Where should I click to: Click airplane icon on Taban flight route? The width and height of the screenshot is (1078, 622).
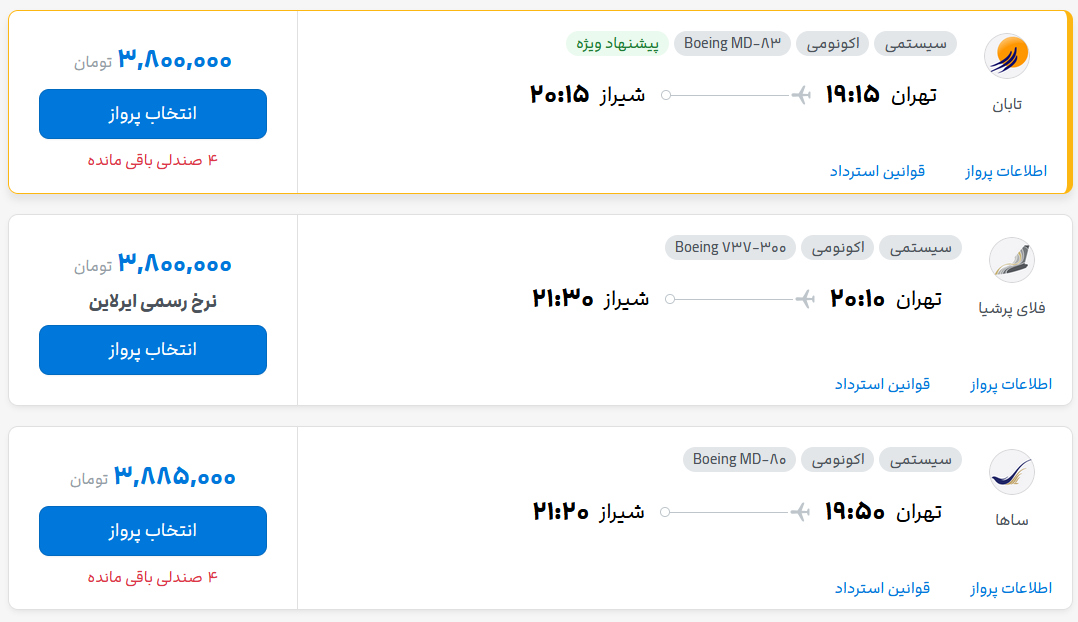click(801, 95)
